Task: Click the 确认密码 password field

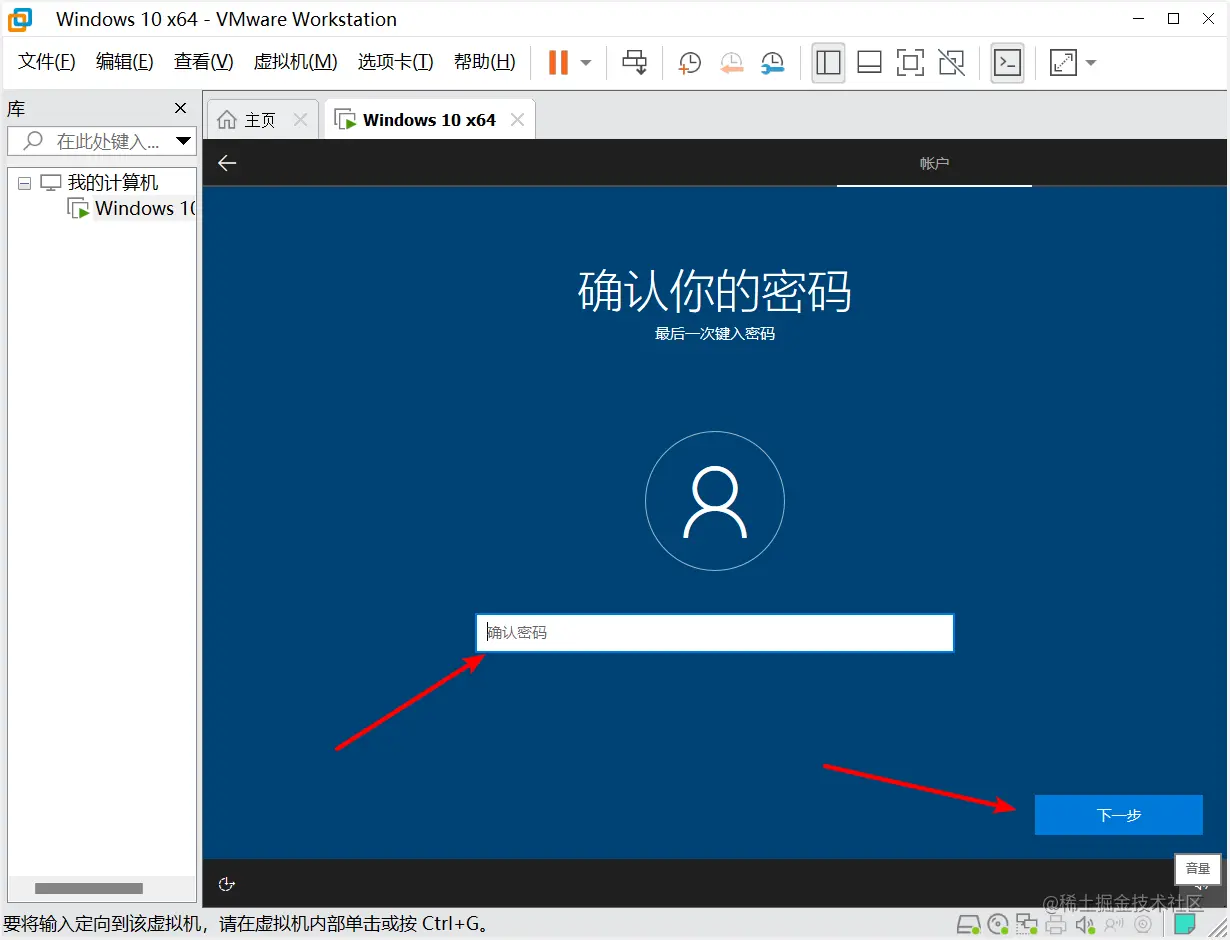Action: click(715, 632)
